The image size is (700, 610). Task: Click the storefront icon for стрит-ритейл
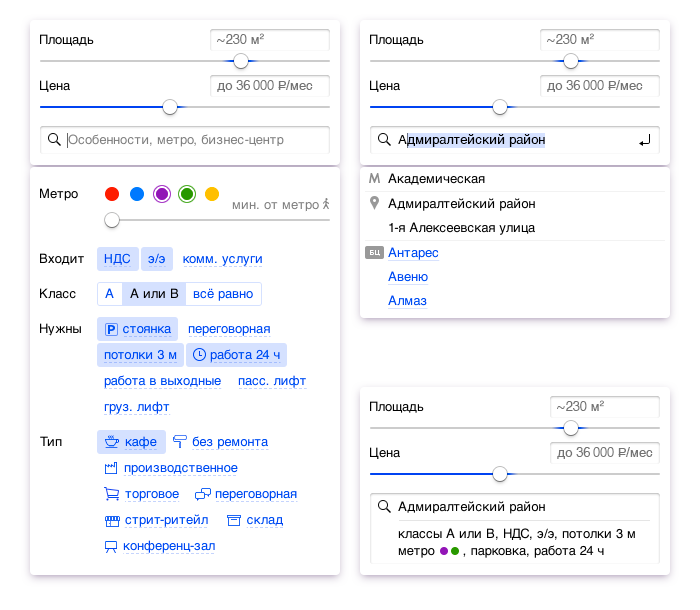click(x=112, y=520)
